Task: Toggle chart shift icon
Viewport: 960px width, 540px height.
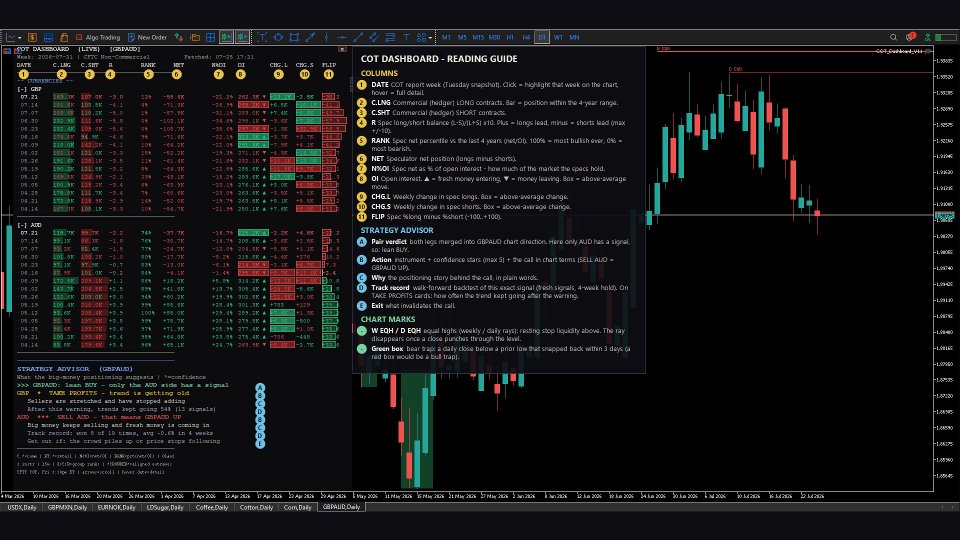Action: (242, 37)
